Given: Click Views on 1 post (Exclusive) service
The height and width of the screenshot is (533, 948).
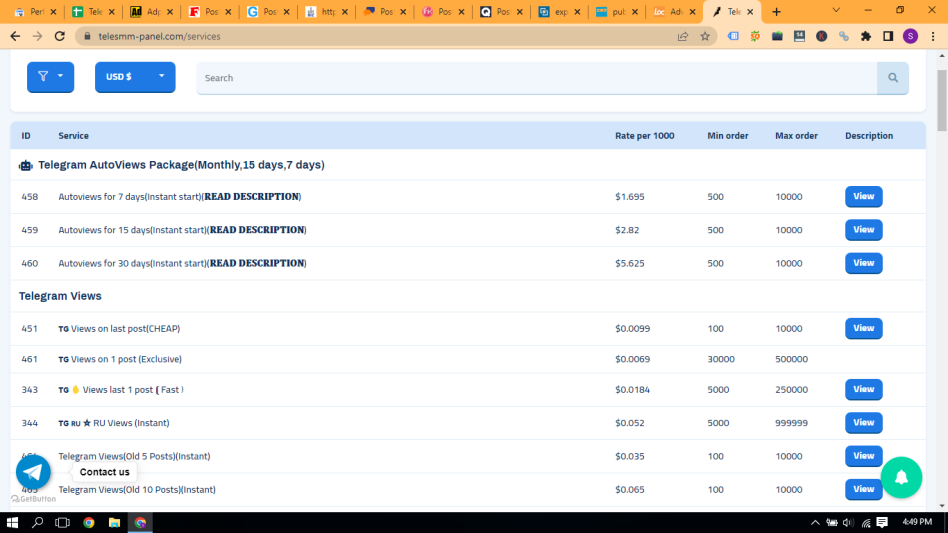Looking at the screenshot, I should pyautogui.click(x=120, y=359).
